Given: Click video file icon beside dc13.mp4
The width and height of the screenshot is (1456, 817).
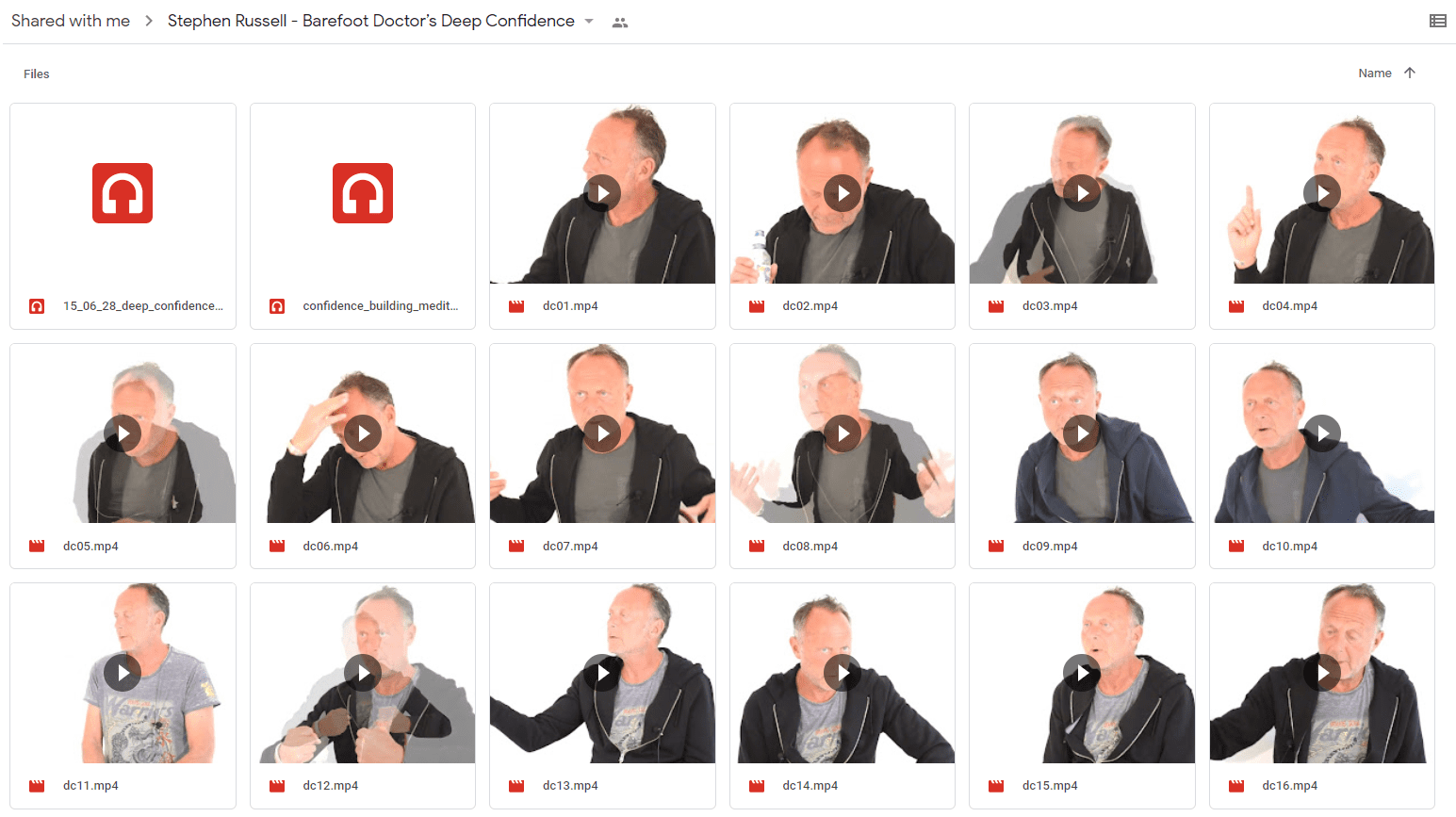Looking at the screenshot, I should point(516,786).
